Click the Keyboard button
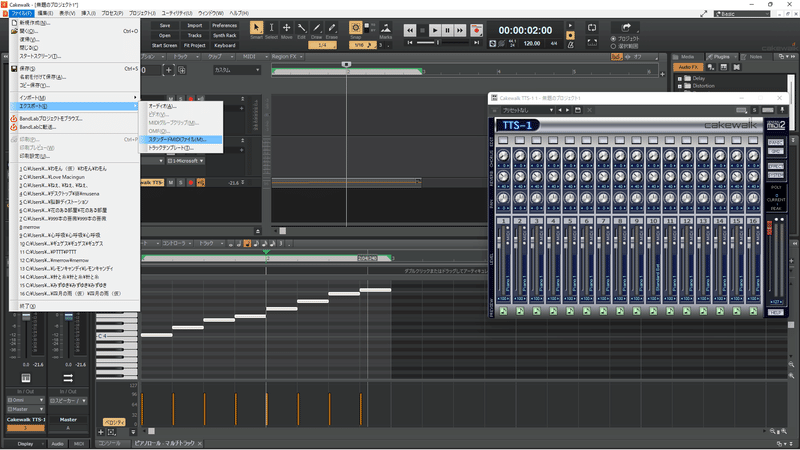Image resolution: width=800 pixels, height=450 pixels. 224,45
